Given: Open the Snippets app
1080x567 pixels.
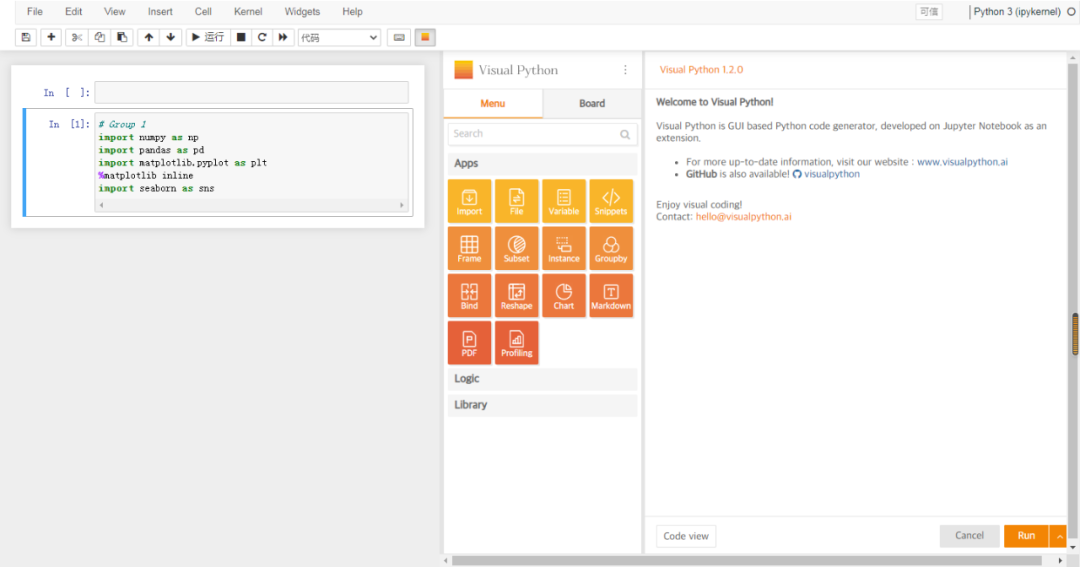Looking at the screenshot, I should click(x=611, y=201).
